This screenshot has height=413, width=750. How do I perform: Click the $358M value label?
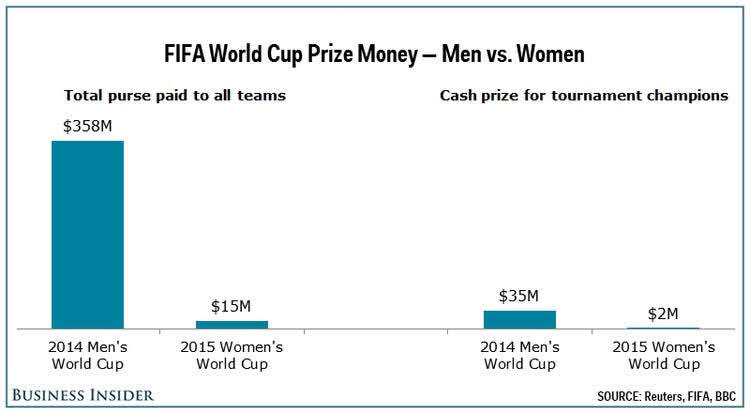click(x=88, y=127)
